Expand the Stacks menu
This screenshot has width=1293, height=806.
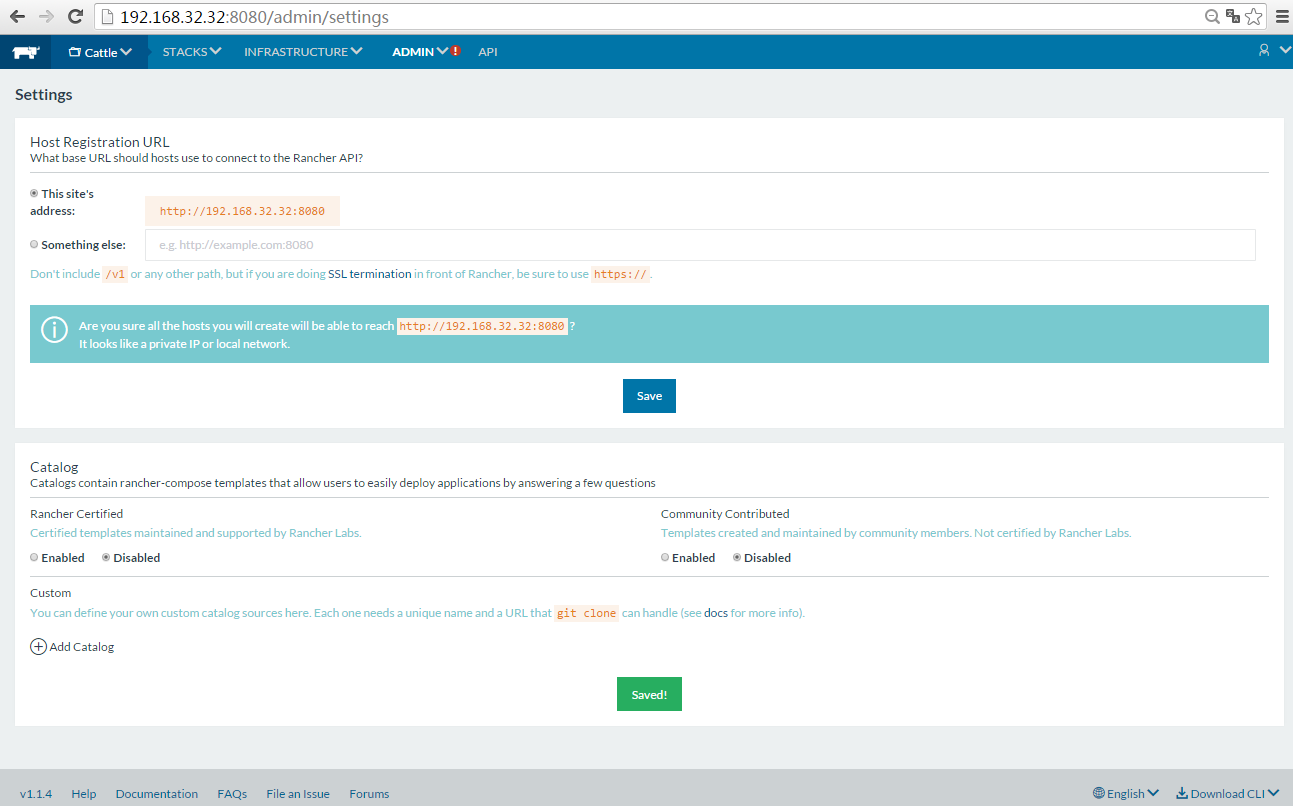pos(192,52)
